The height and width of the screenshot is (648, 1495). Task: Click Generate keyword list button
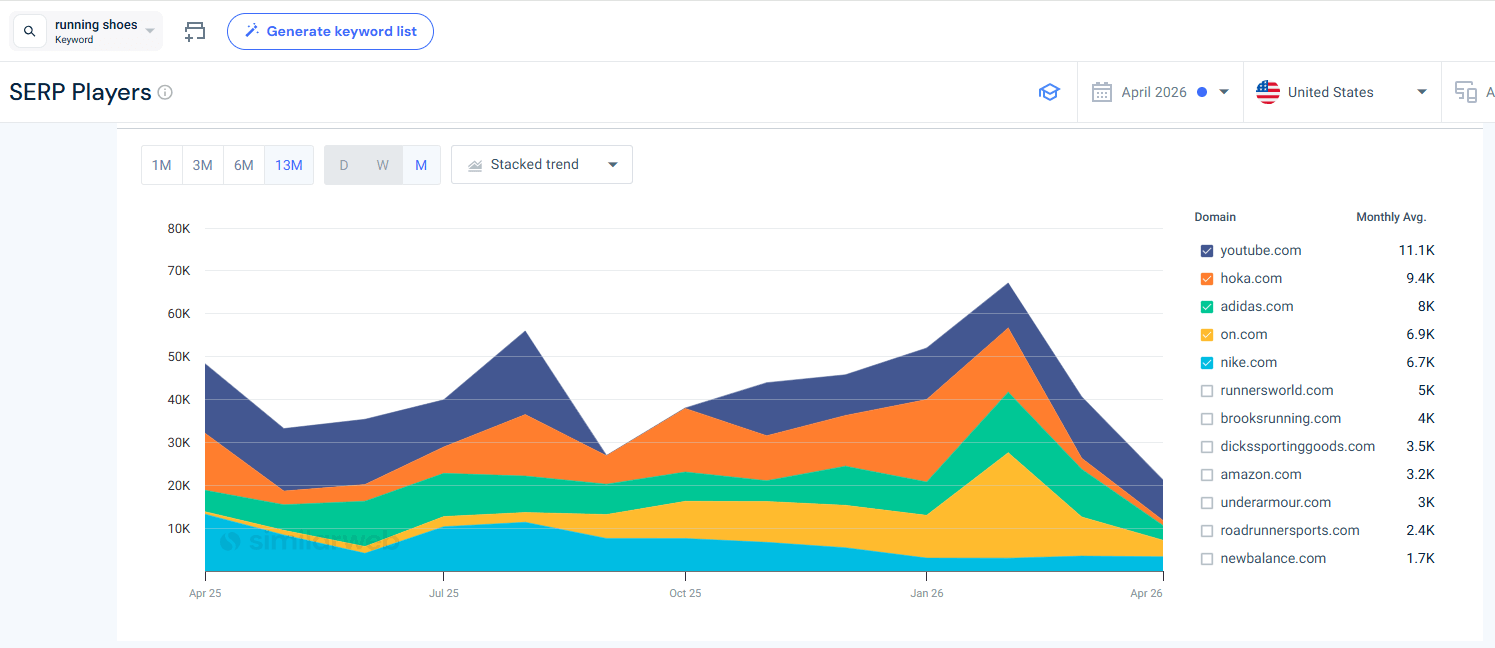point(330,31)
